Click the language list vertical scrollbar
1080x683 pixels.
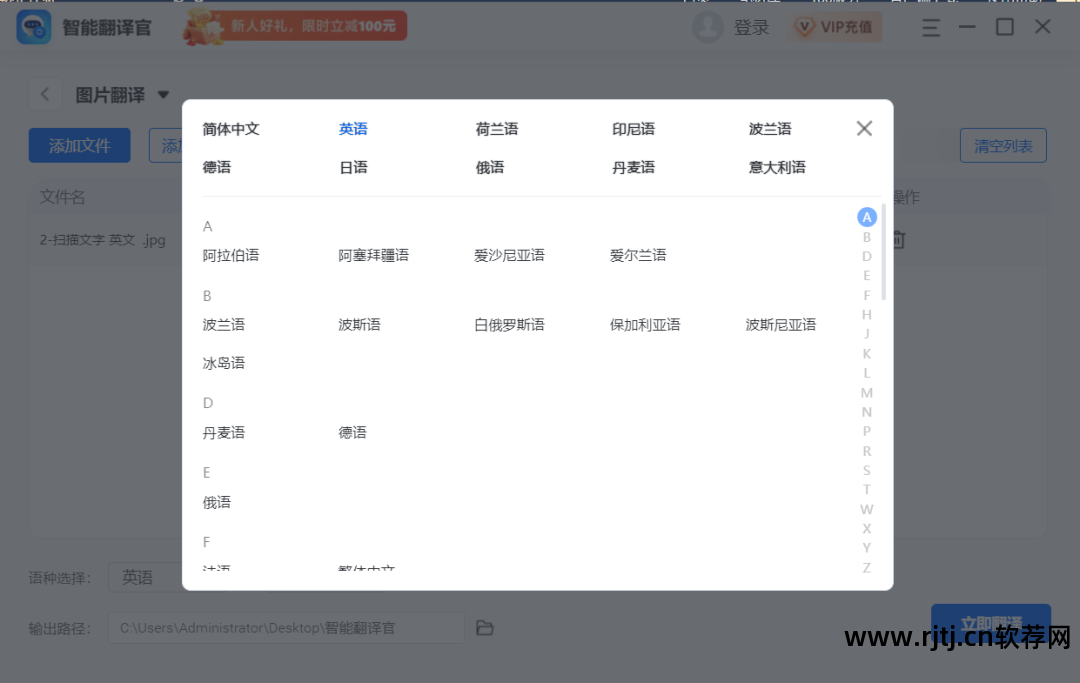click(x=884, y=252)
